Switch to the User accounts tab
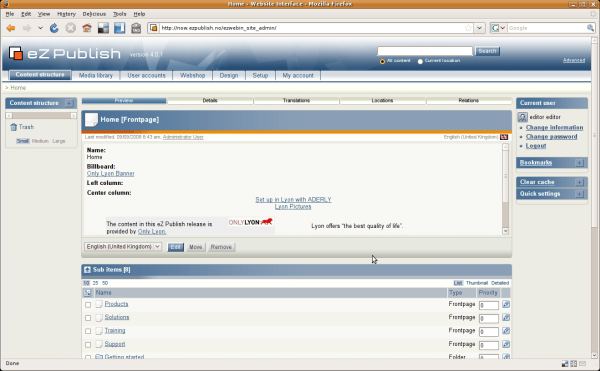 (x=146, y=75)
